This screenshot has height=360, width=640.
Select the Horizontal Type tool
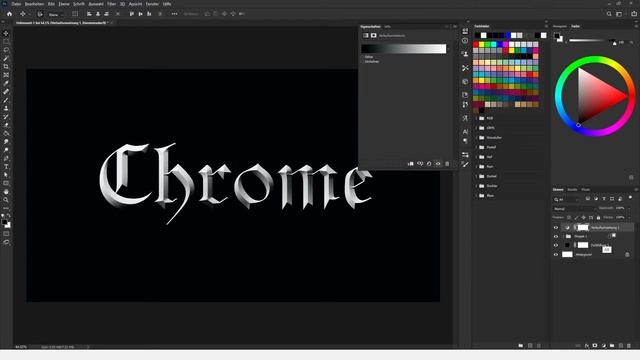pos(6,167)
